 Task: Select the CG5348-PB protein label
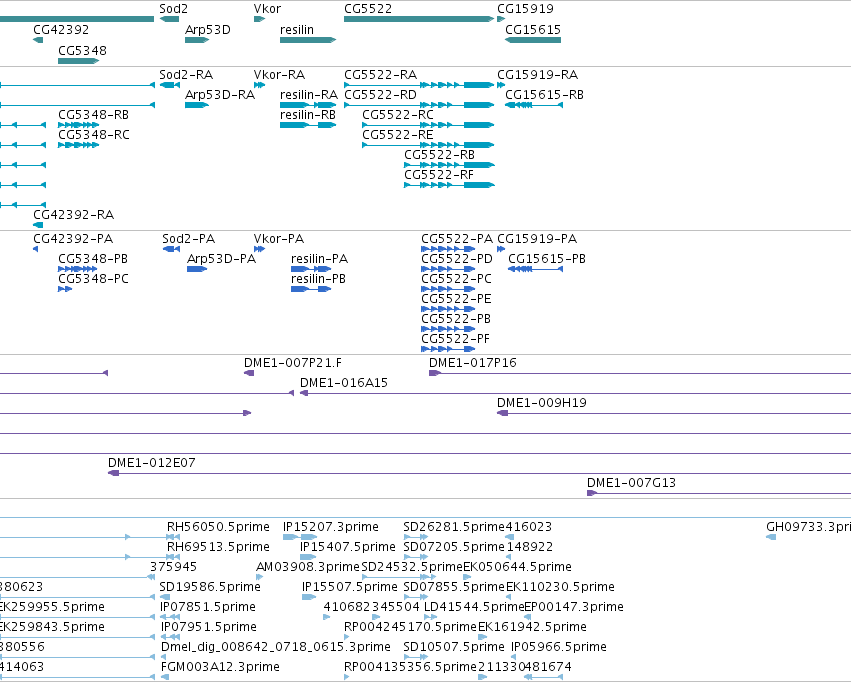pyautogui.click(x=93, y=259)
